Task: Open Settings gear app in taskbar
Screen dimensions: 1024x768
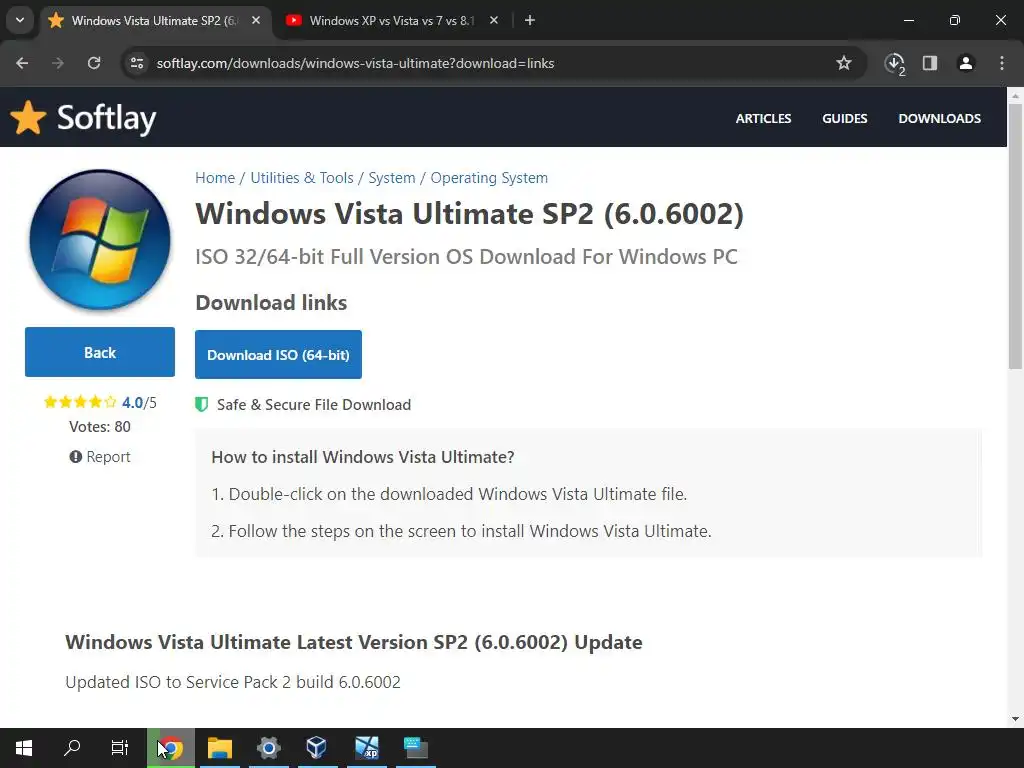Action: pyautogui.click(x=268, y=748)
